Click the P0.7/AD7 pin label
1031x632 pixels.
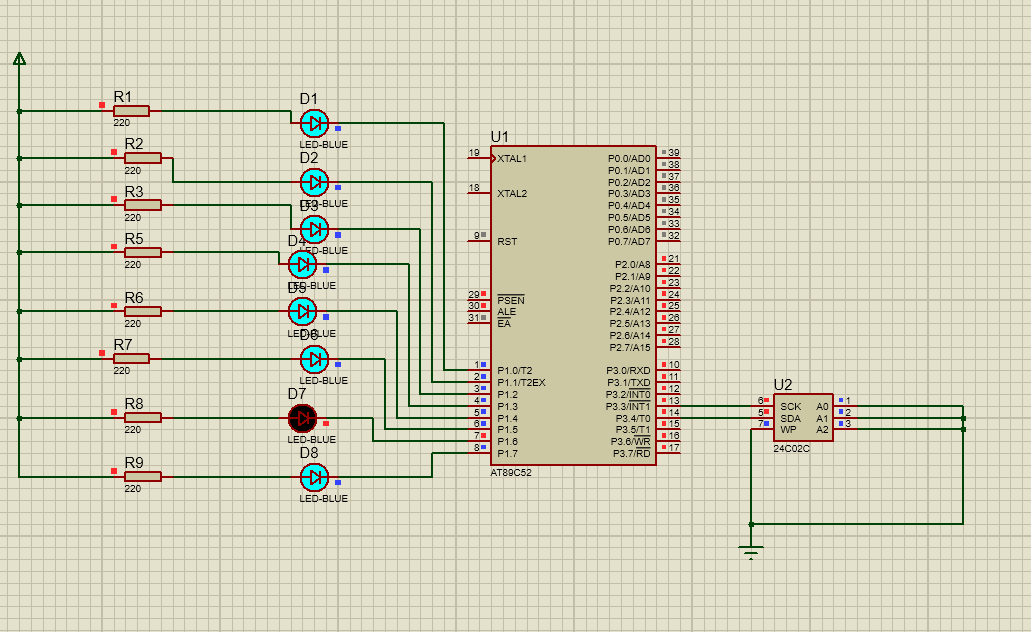[629, 241]
